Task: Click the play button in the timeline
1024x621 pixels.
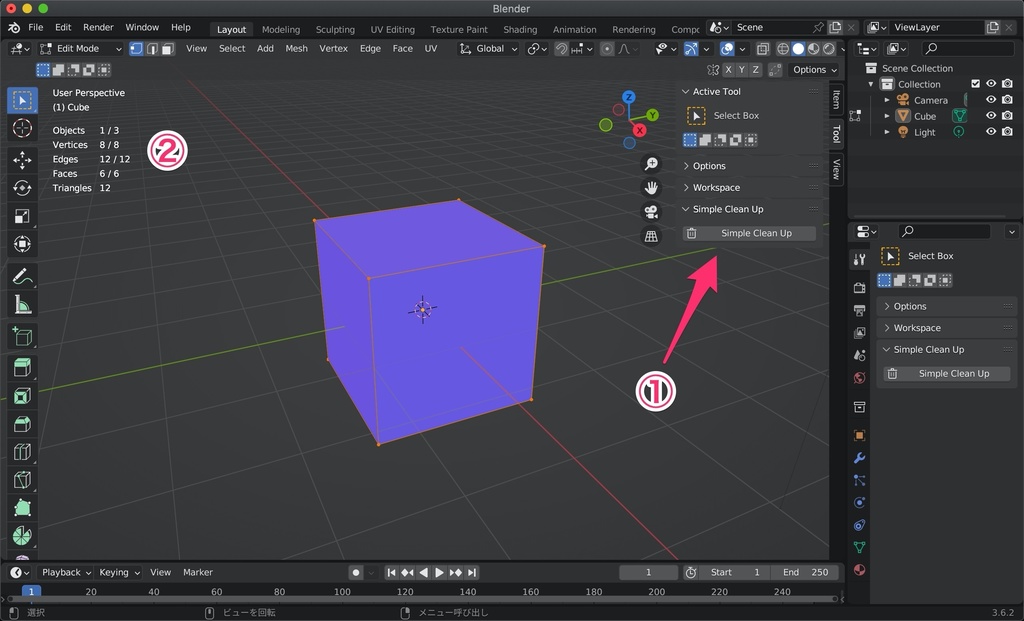Action: 440,572
